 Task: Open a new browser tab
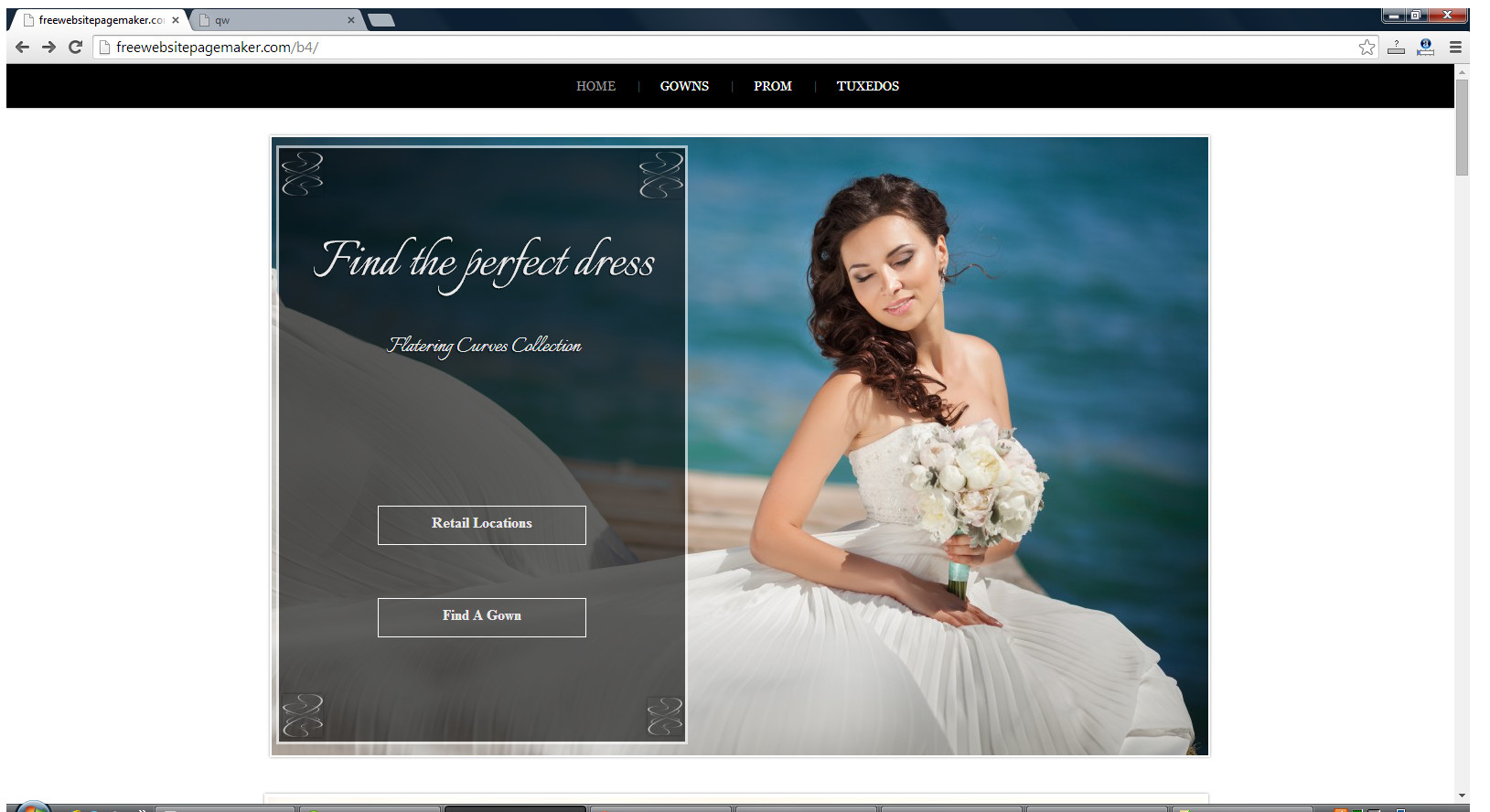click(381, 20)
